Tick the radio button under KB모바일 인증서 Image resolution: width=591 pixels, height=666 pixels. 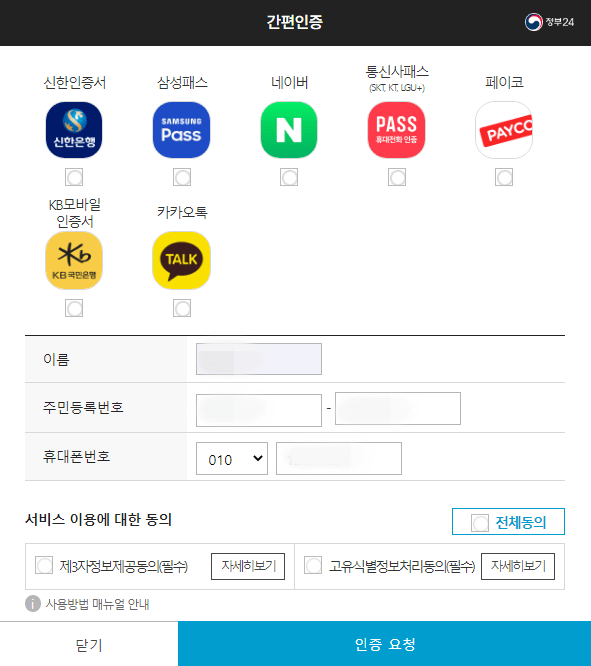pos(74,308)
